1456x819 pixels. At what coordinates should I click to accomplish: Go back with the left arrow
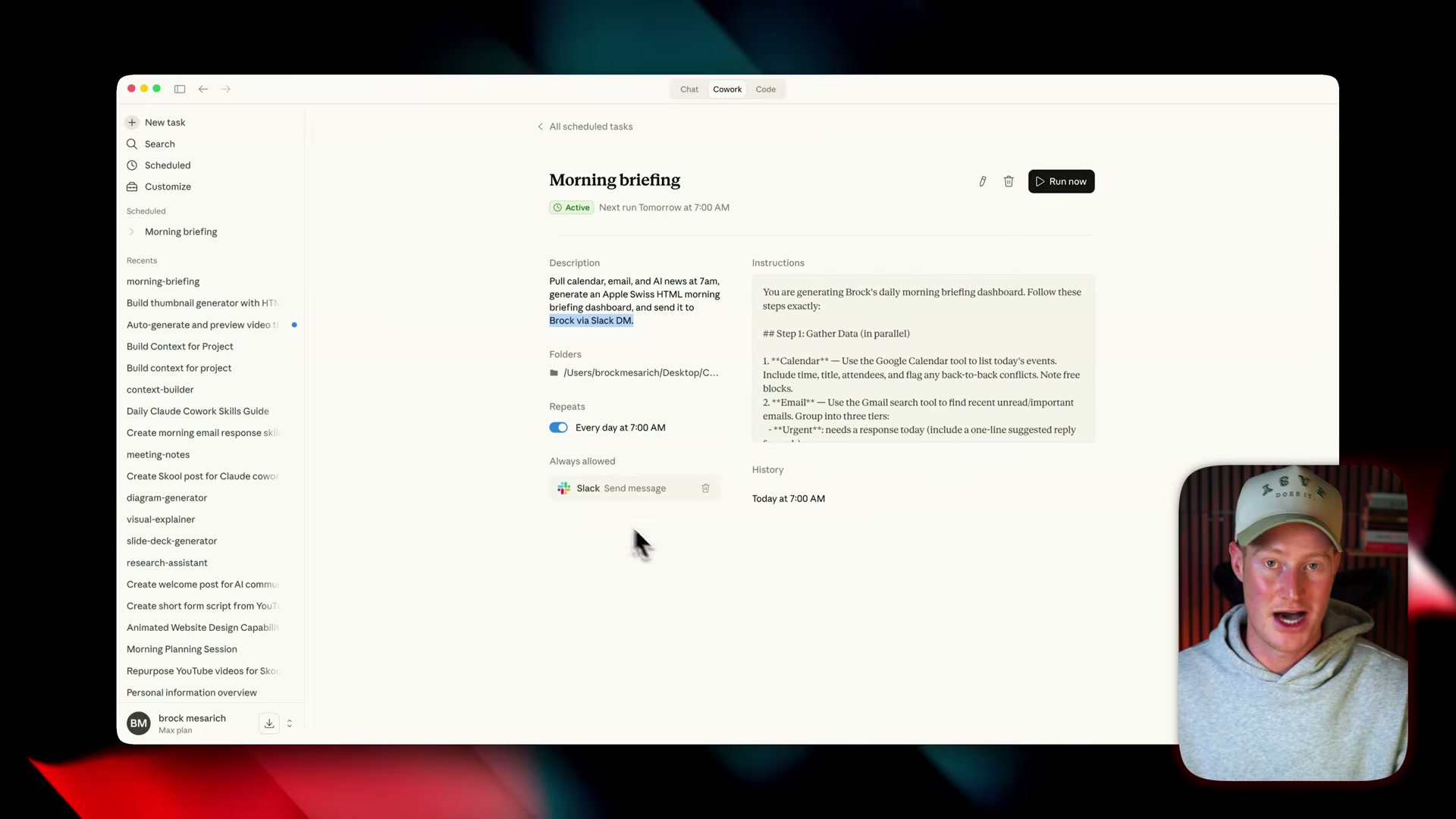203,89
